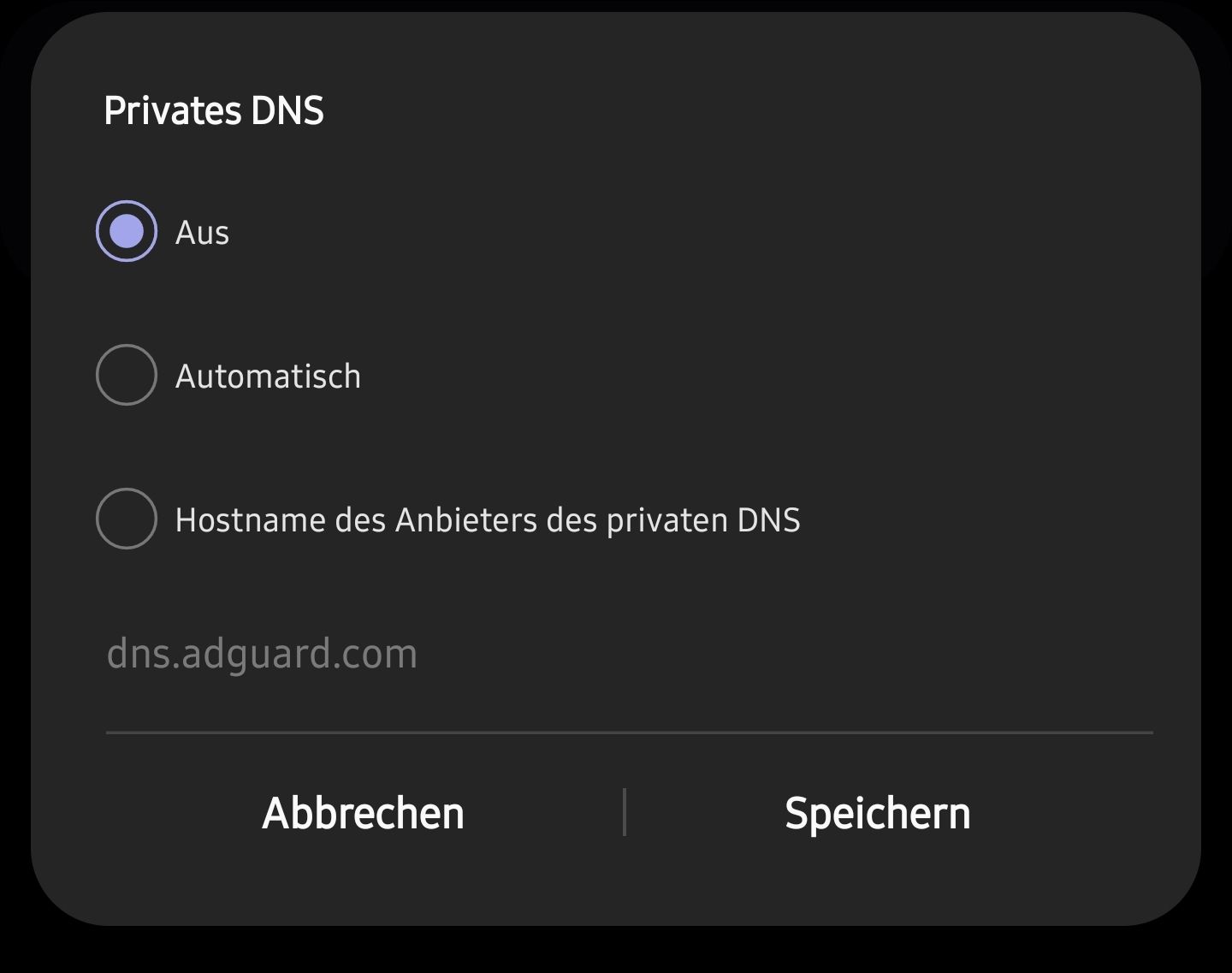
Task: Click the divider between Abbrechen and Speichern
Action: click(x=625, y=812)
